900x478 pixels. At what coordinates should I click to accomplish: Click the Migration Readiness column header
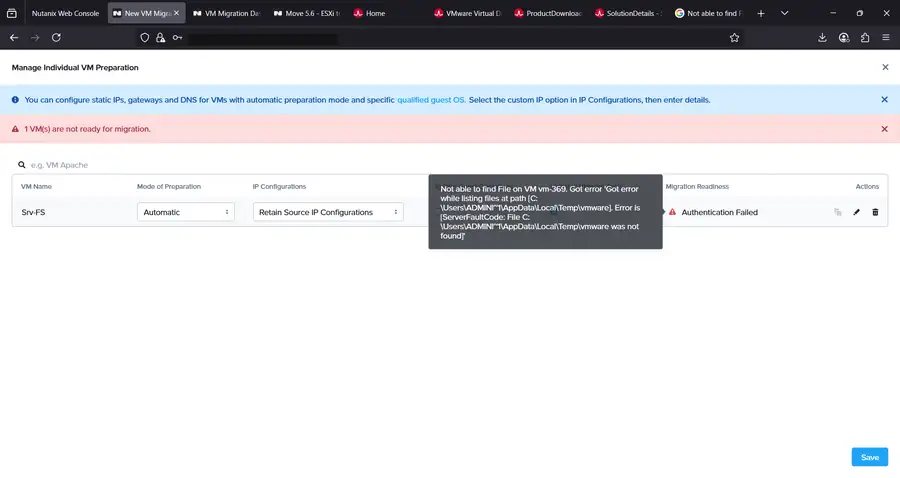coord(697,186)
